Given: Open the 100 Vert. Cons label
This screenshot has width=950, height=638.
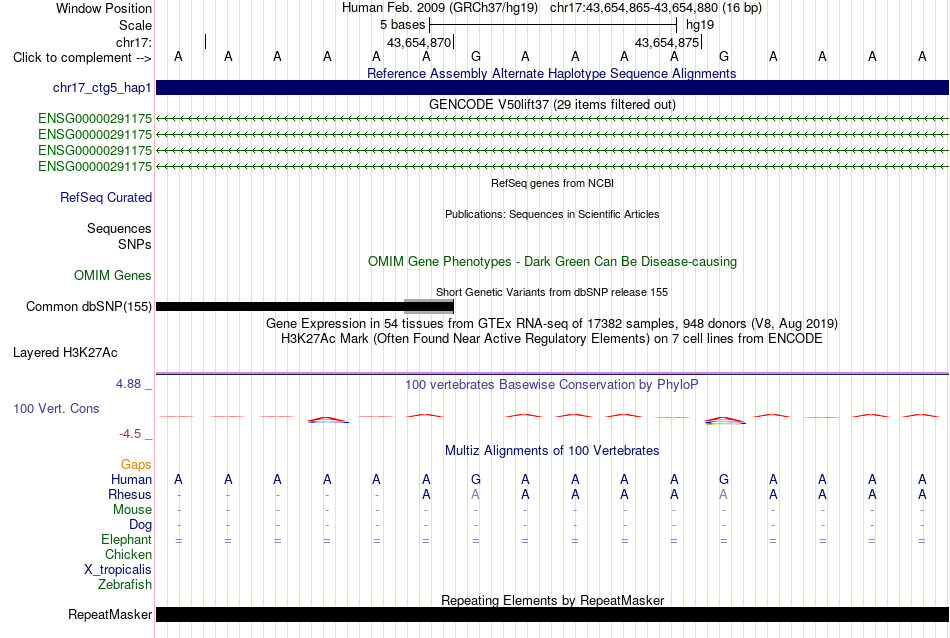Looking at the screenshot, I should coord(56,409).
